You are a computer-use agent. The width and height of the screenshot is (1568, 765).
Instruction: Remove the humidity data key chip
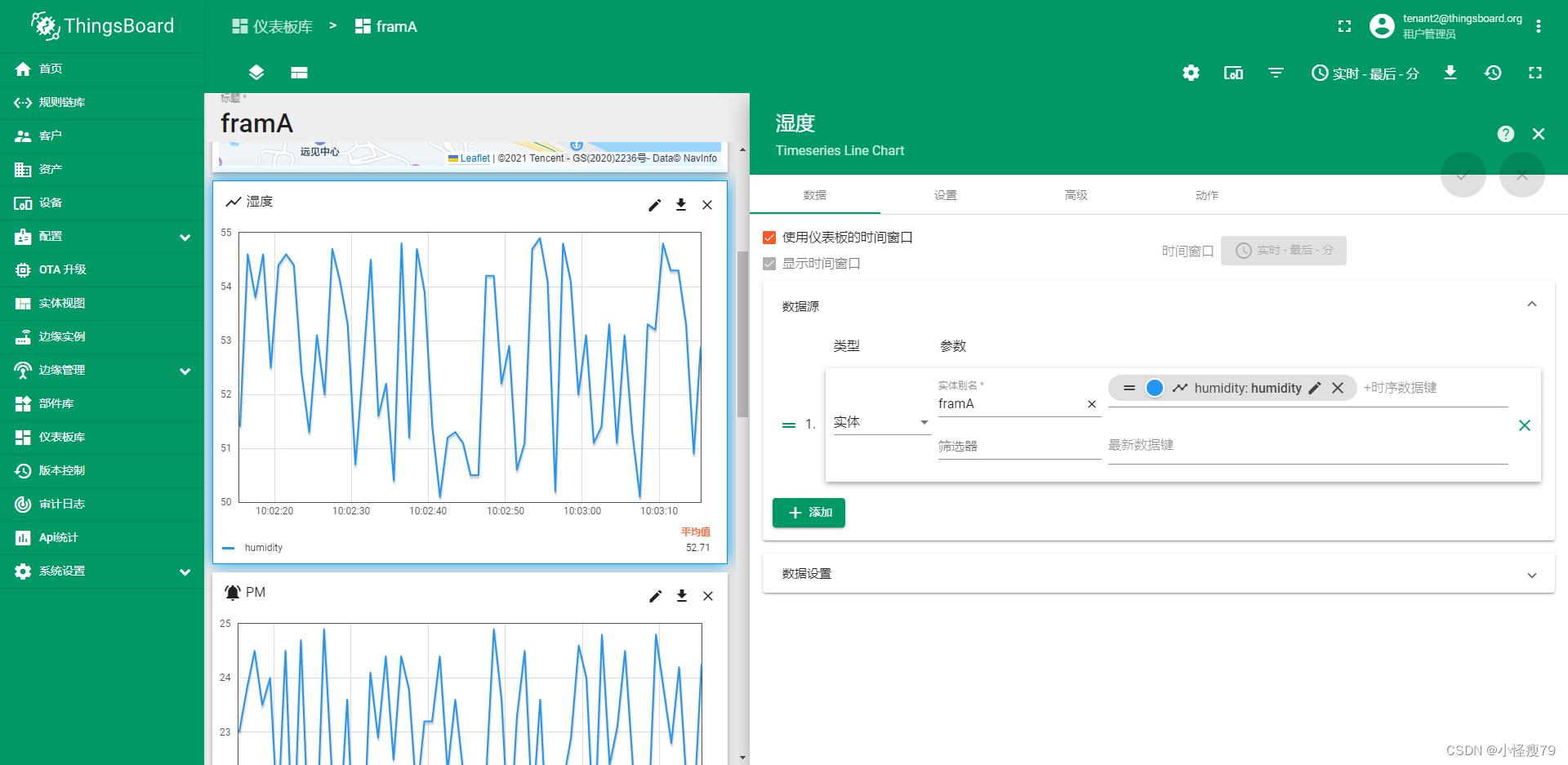(x=1338, y=388)
